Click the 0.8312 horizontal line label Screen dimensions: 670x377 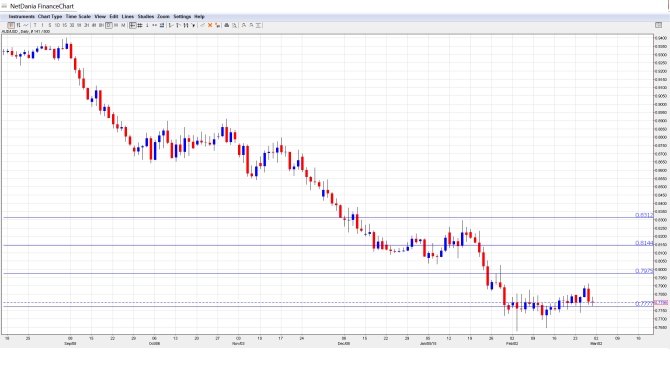(x=644, y=215)
